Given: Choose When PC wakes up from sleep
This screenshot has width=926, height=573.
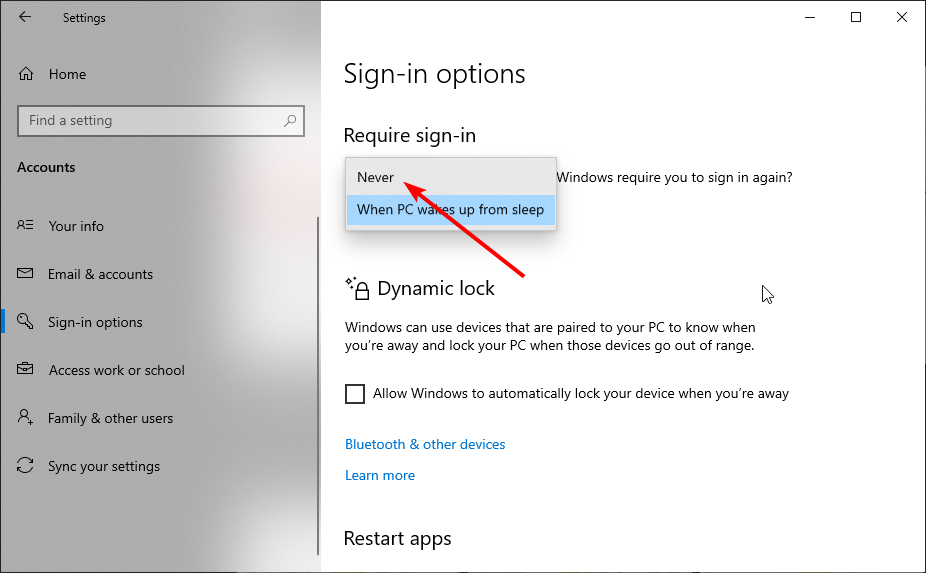Looking at the screenshot, I should tap(450, 210).
